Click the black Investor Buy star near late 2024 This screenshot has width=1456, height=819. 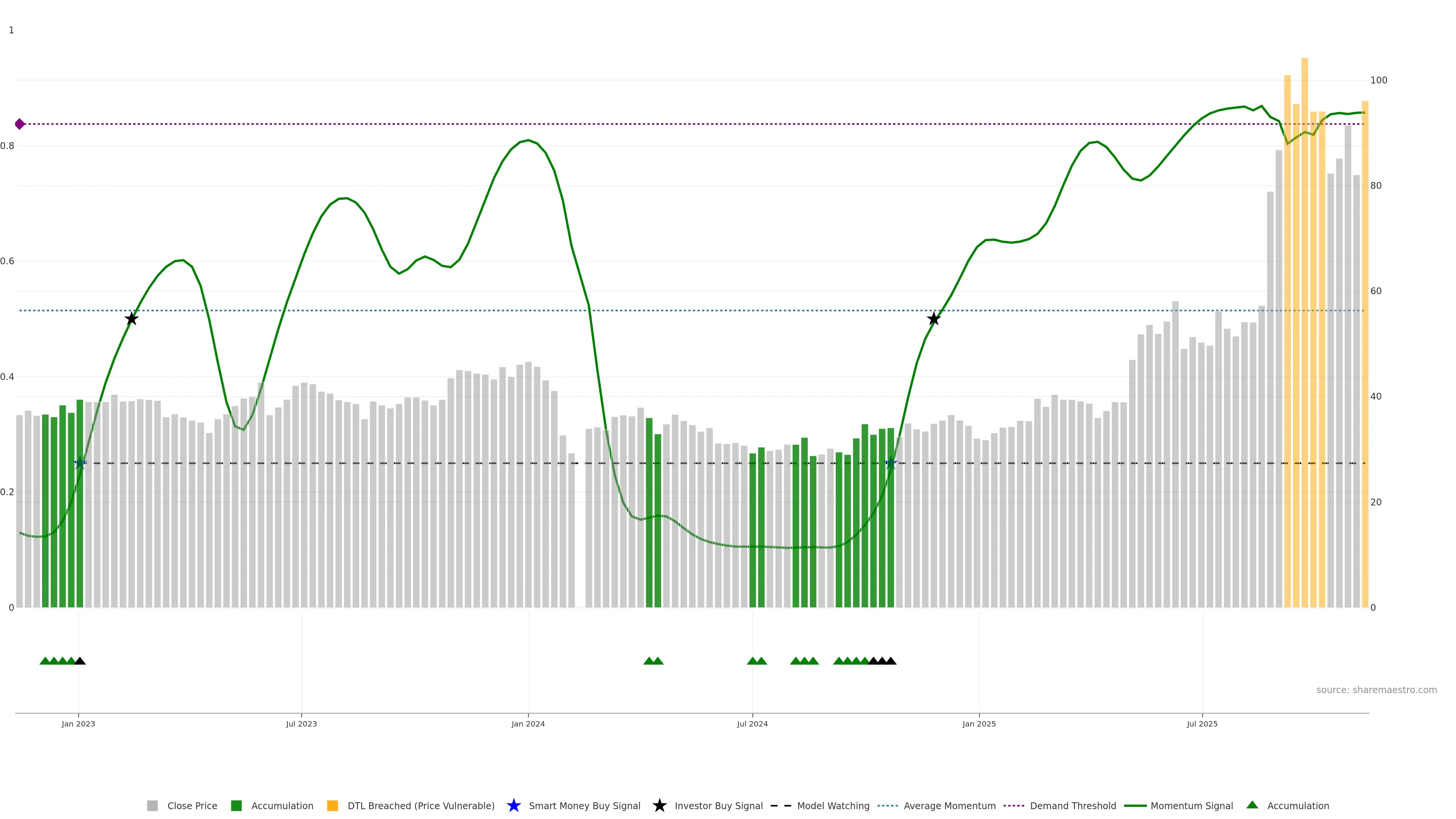[x=934, y=319]
